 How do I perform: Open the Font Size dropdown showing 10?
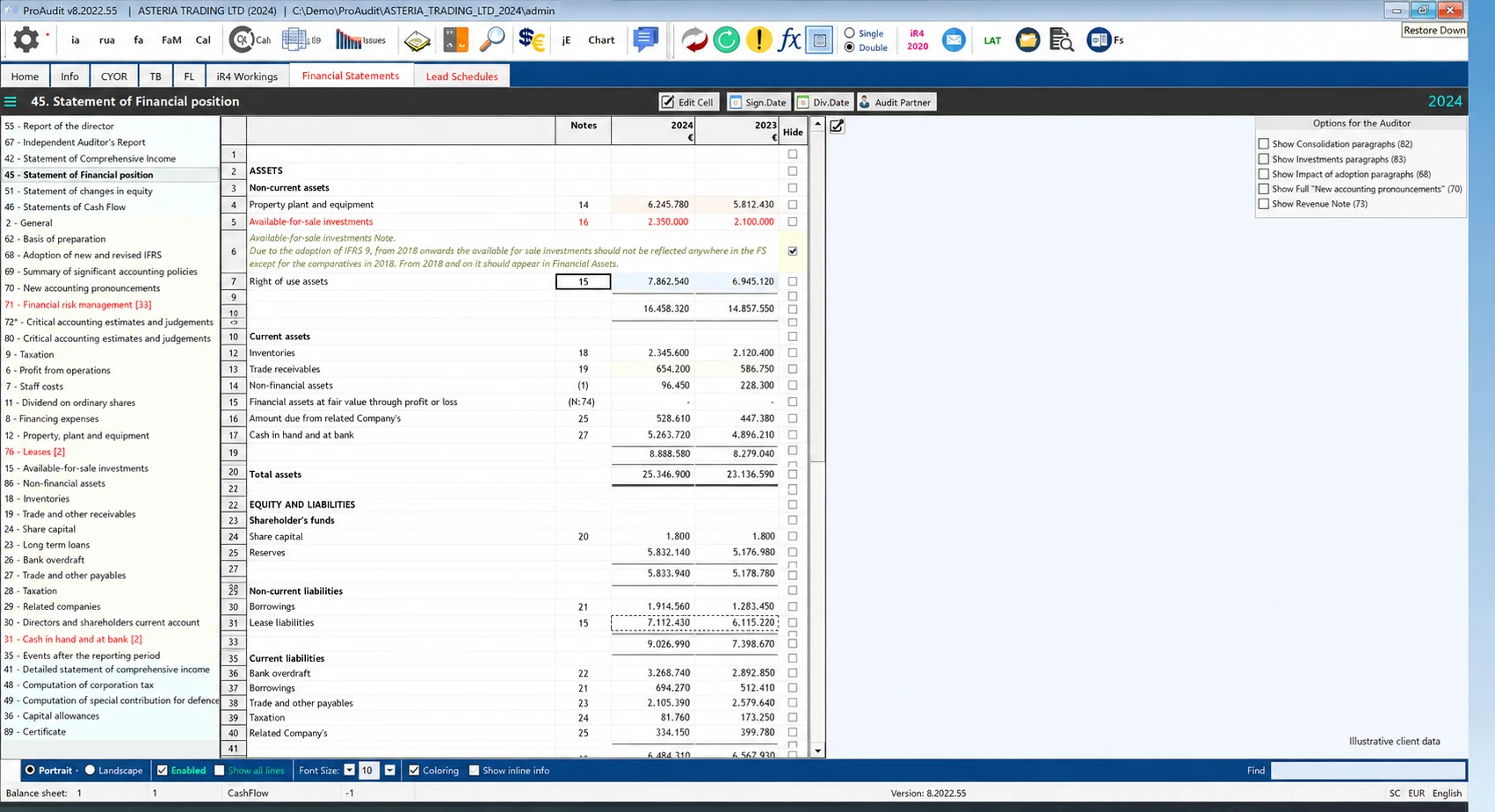pyautogui.click(x=389, y=771)
